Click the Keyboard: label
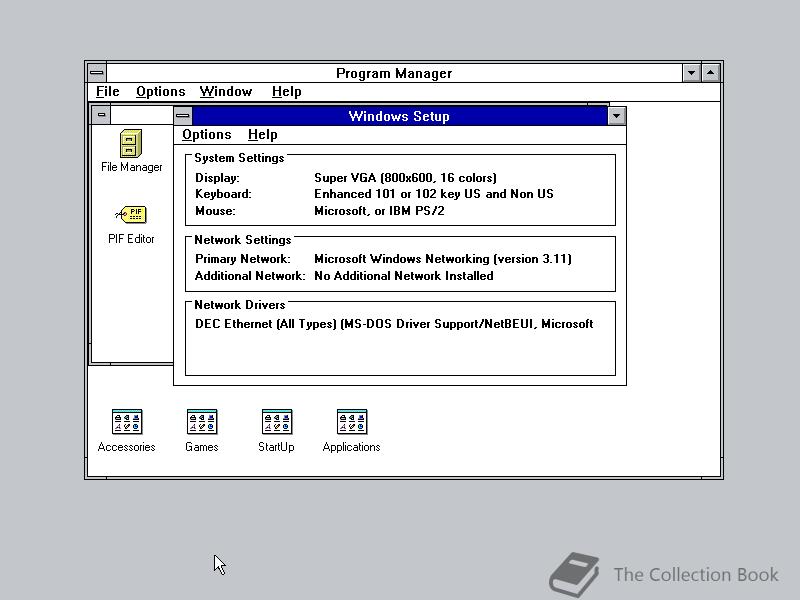The image size is (800, 600). [x=223, y=194]
